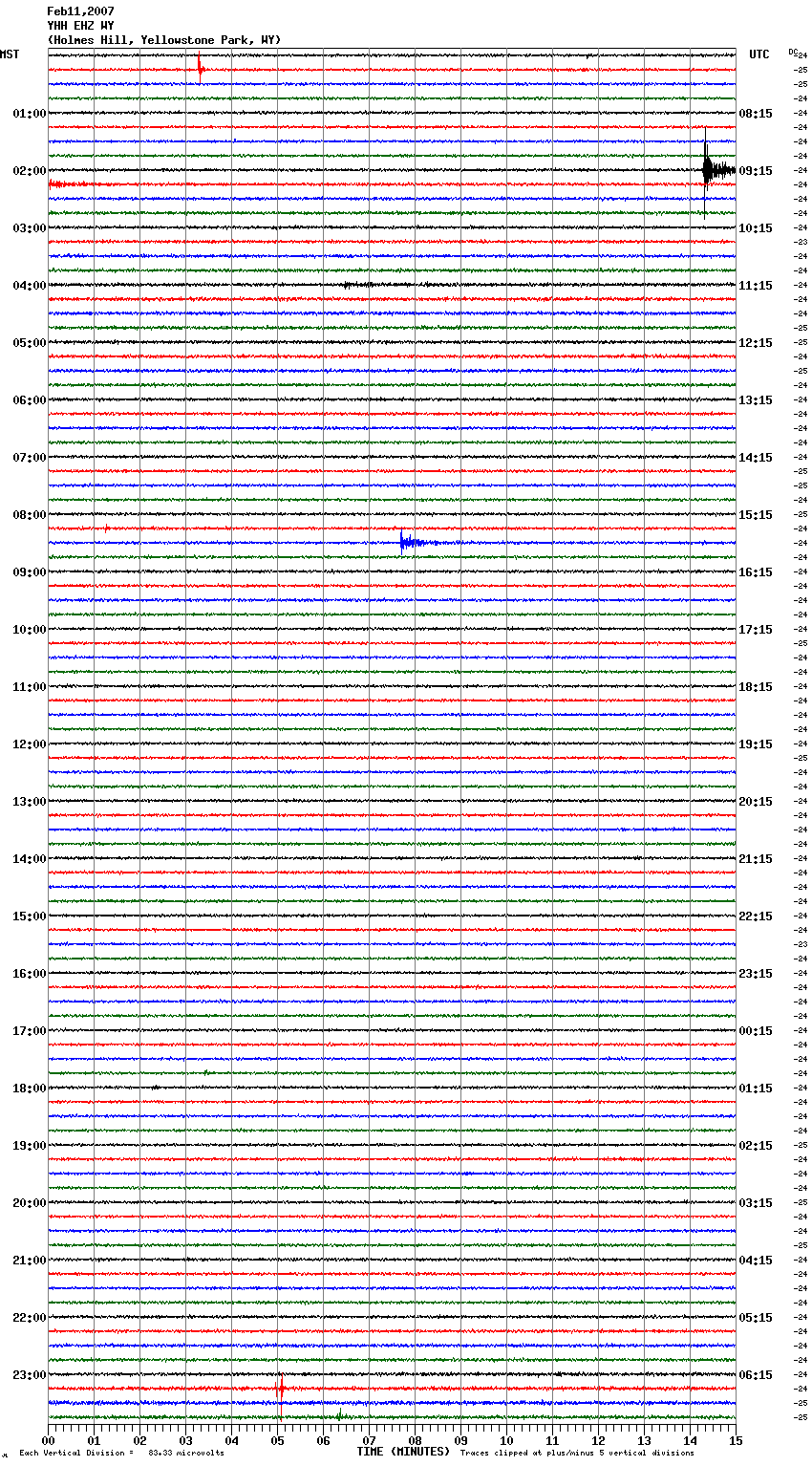This screenshot has height=1466, width=812.
Task: Click the 08:15 UTC time label
Action: pos(756,114)
